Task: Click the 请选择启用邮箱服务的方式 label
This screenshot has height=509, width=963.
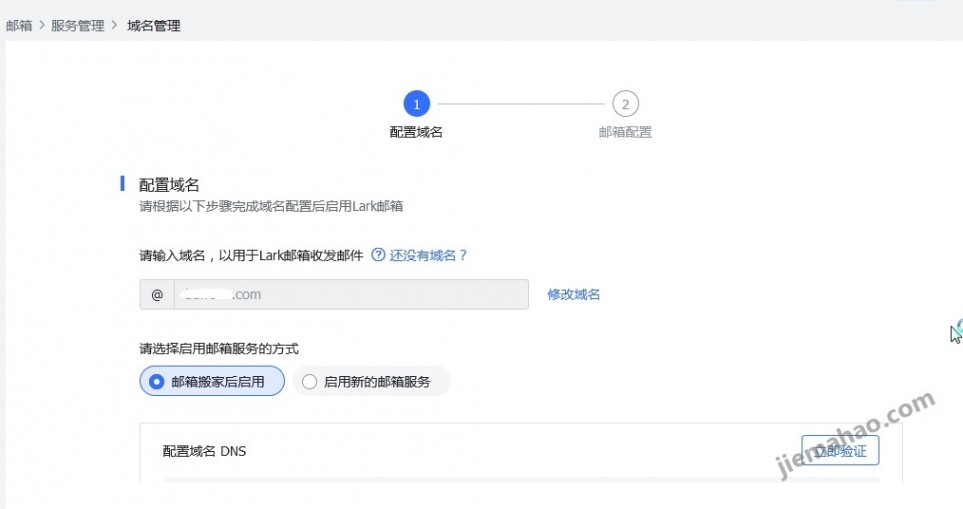Action: (x=219, y=349)
